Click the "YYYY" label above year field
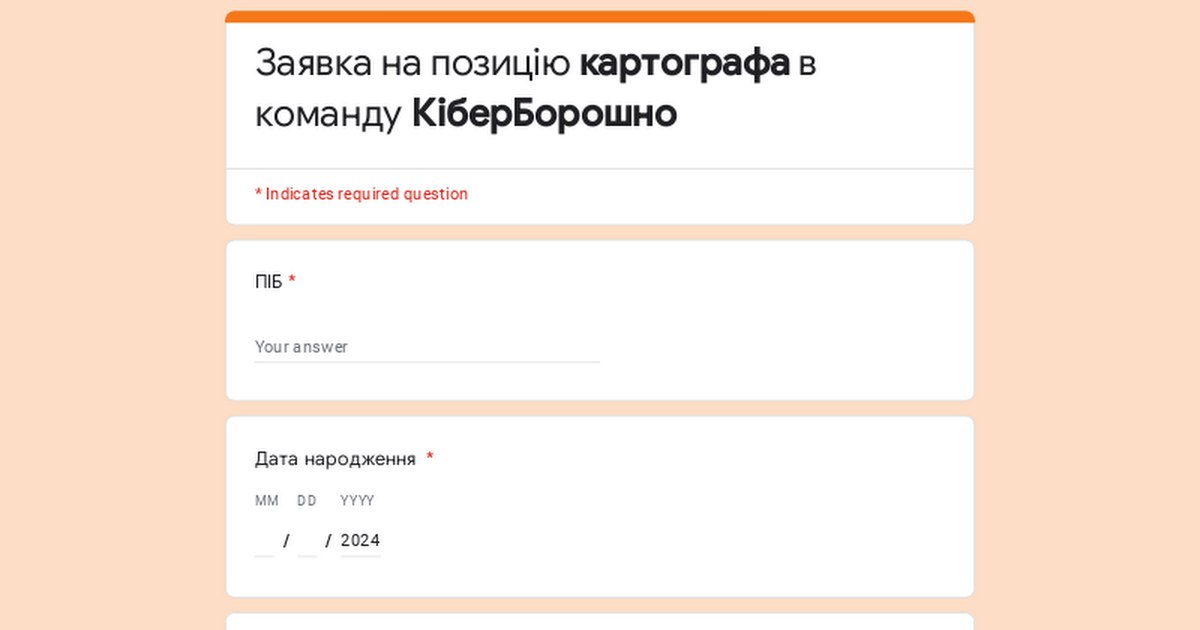This screenshot has width=1200, height=630. point(357,501)
